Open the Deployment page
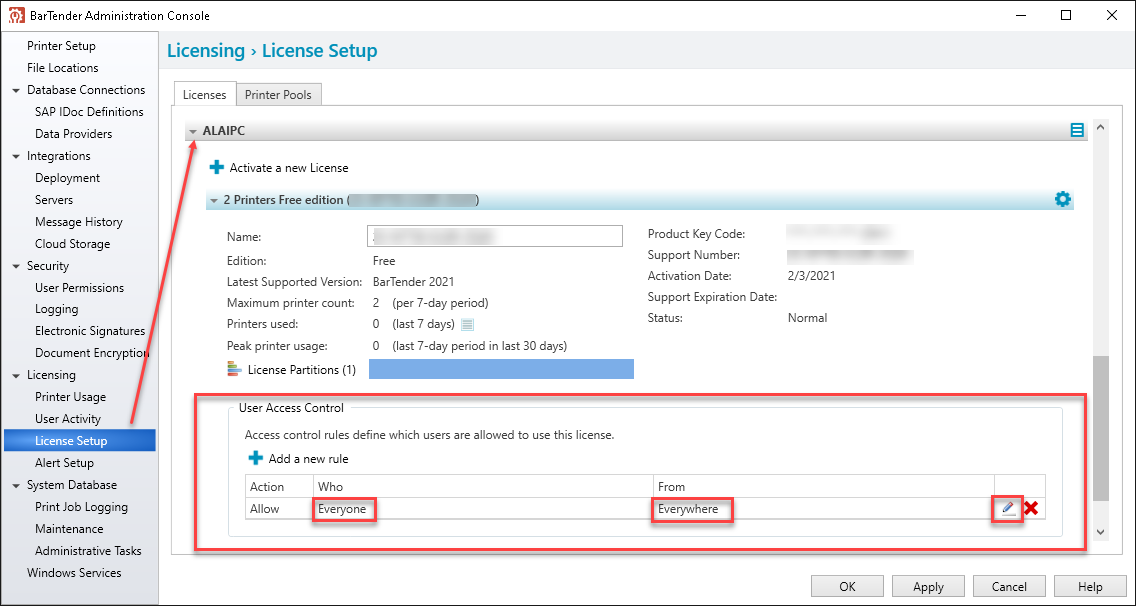 click(67, 178)
